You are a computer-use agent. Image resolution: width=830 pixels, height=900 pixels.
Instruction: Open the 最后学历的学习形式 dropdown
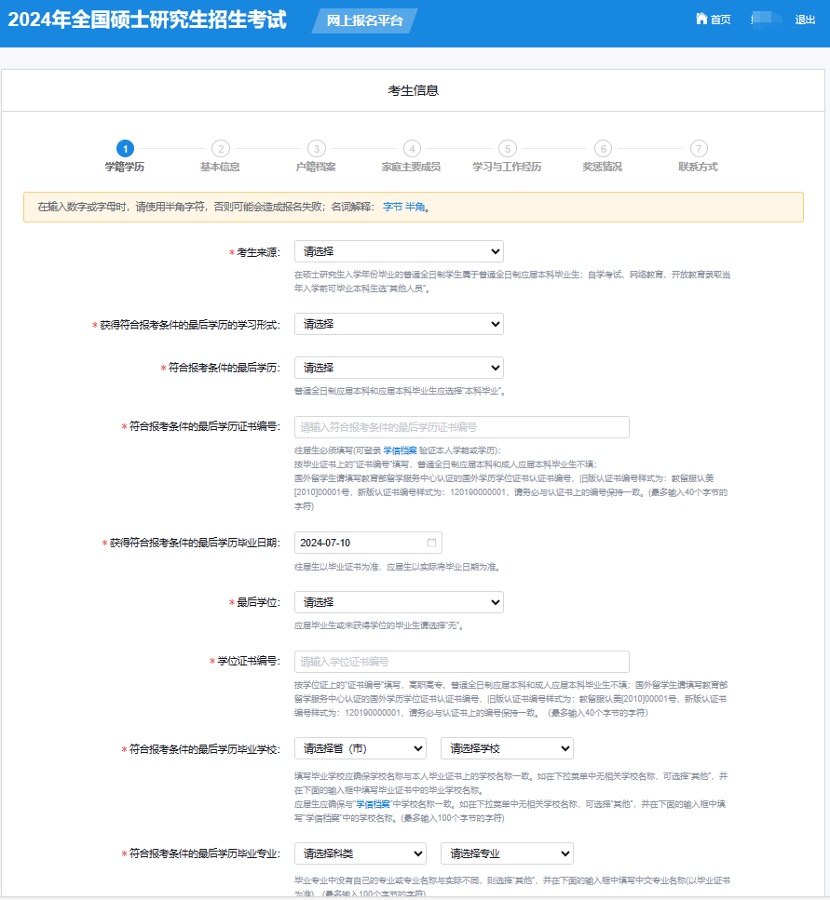(398, 324)
